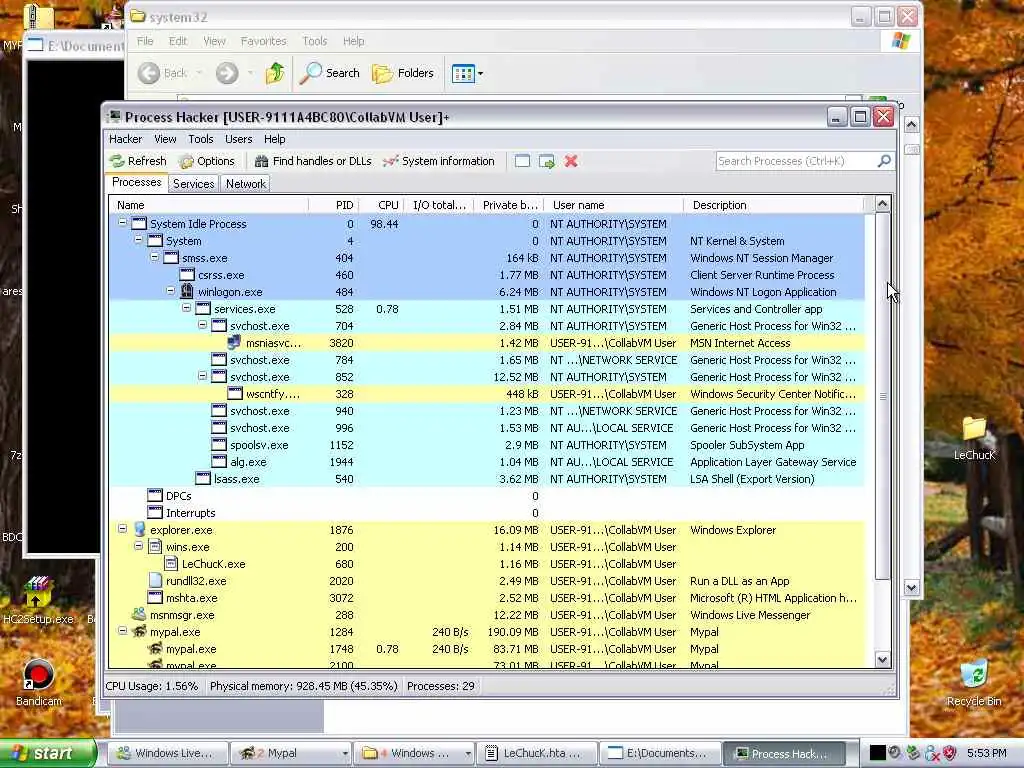Open the Recycle Bin desktop icon
The width and height of the screenshot is (1024, 768).
(x=974, y=683)
